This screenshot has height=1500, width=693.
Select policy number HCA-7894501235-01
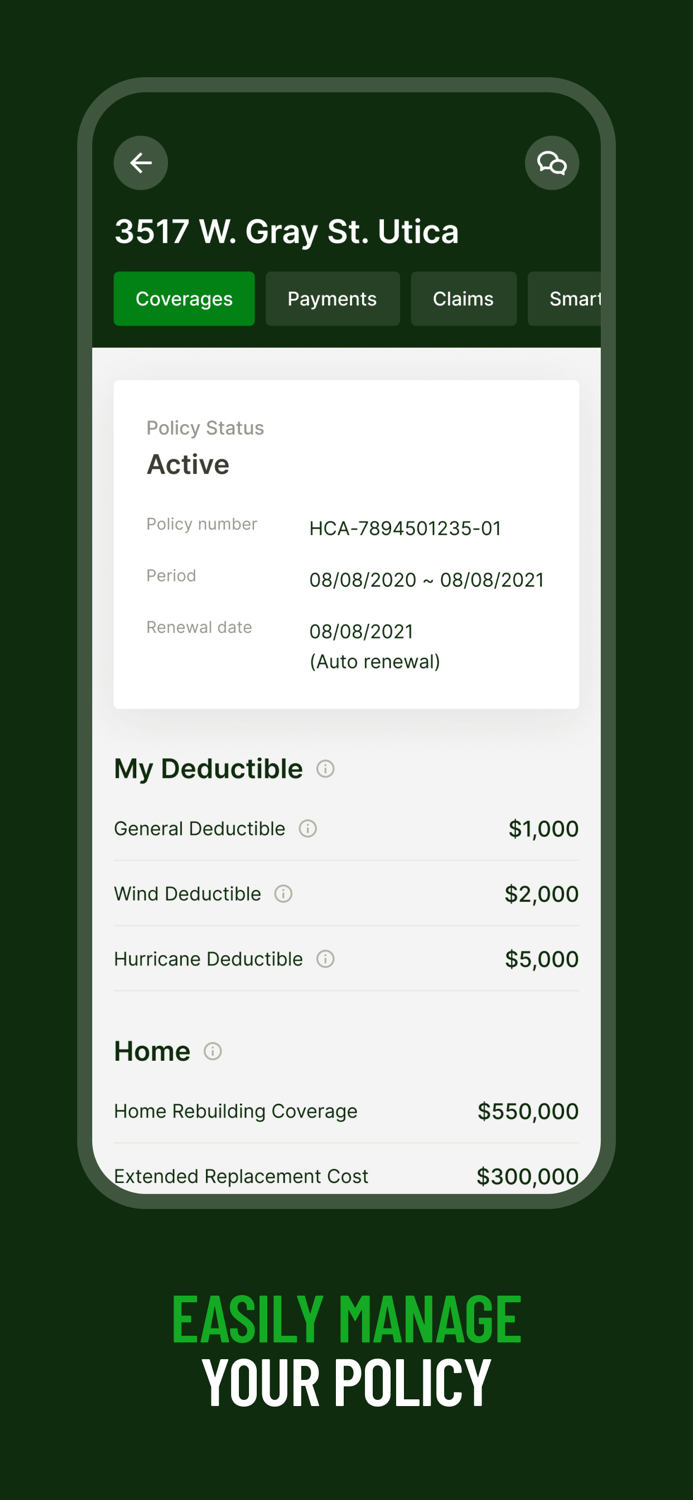pyautogui.click(x=405, y=528)
